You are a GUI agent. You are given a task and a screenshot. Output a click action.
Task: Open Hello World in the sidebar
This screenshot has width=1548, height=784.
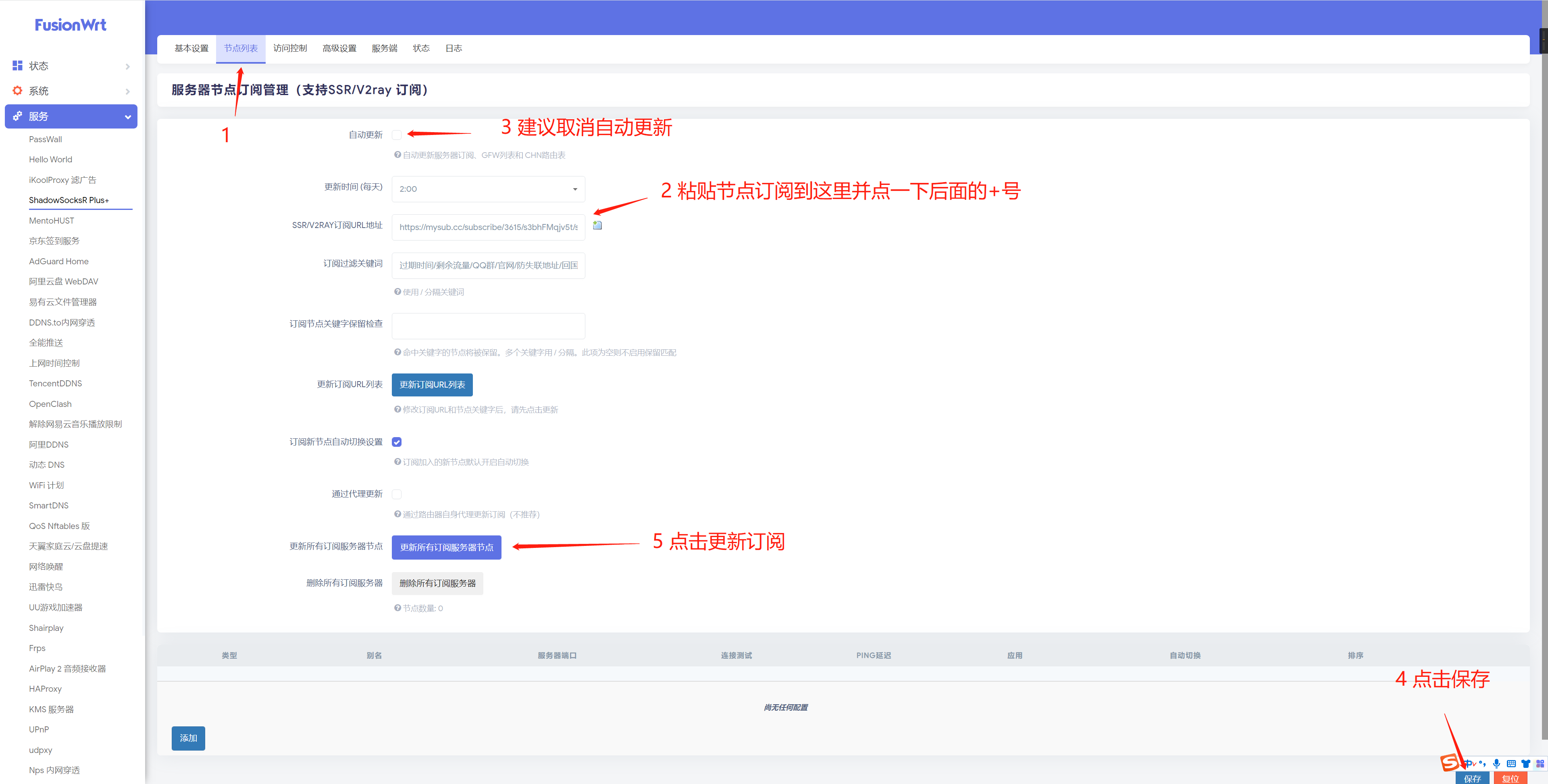point(50,159)
